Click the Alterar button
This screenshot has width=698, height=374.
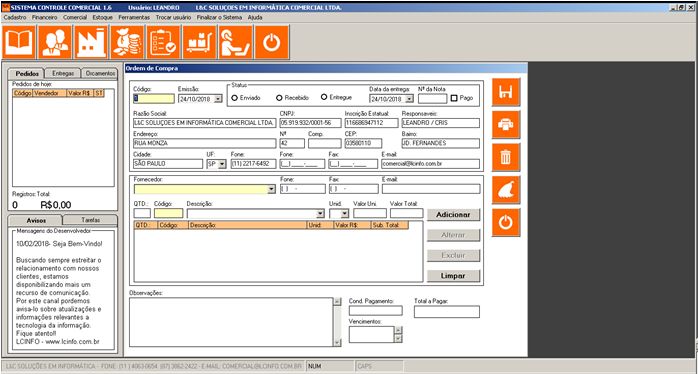coord(453,235)
